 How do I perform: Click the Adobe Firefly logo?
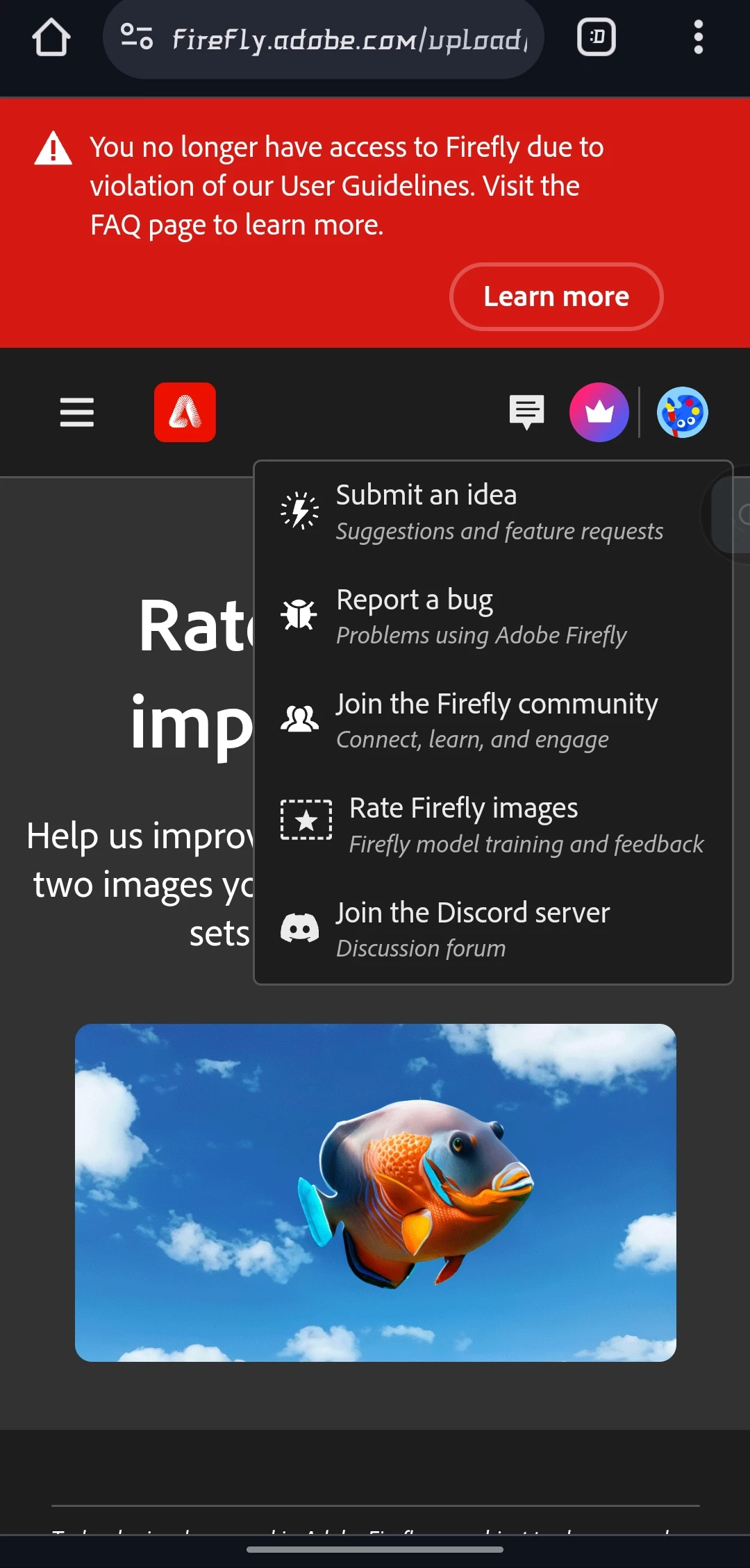pos(185,412)
